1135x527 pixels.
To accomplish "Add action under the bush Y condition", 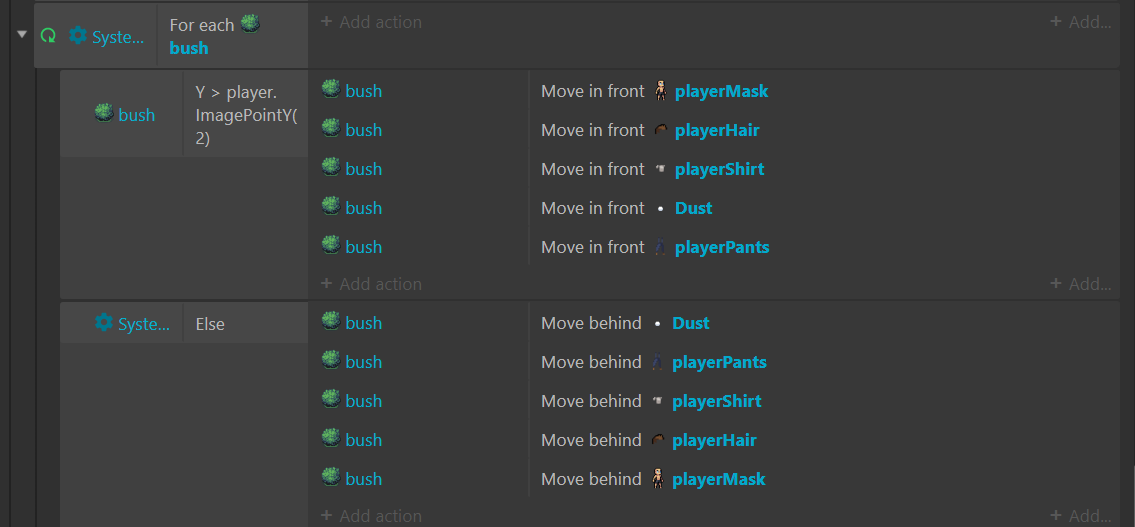I will click(x=371, y=284).
